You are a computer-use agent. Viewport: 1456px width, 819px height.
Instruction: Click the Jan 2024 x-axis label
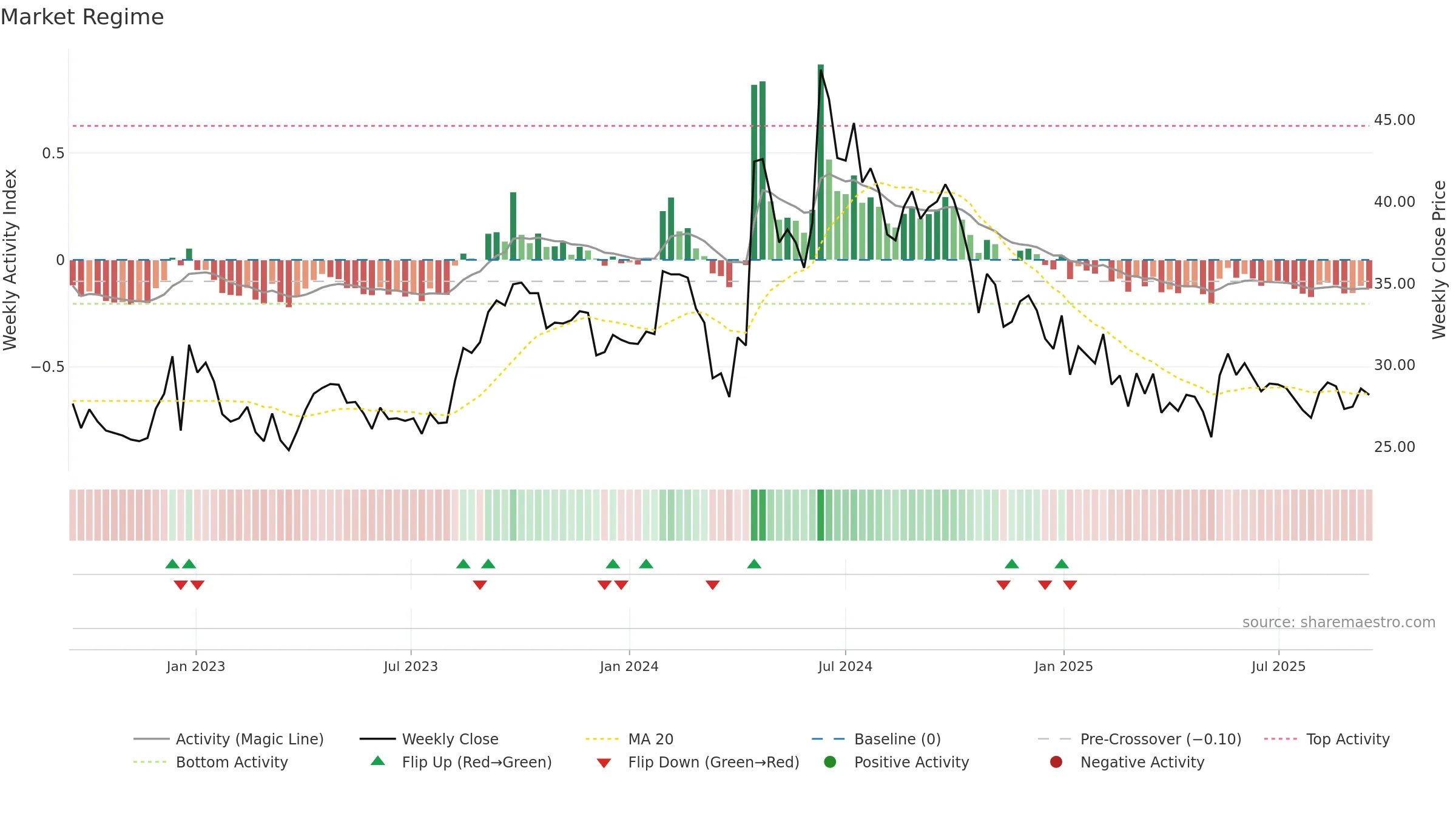(629, 666)
